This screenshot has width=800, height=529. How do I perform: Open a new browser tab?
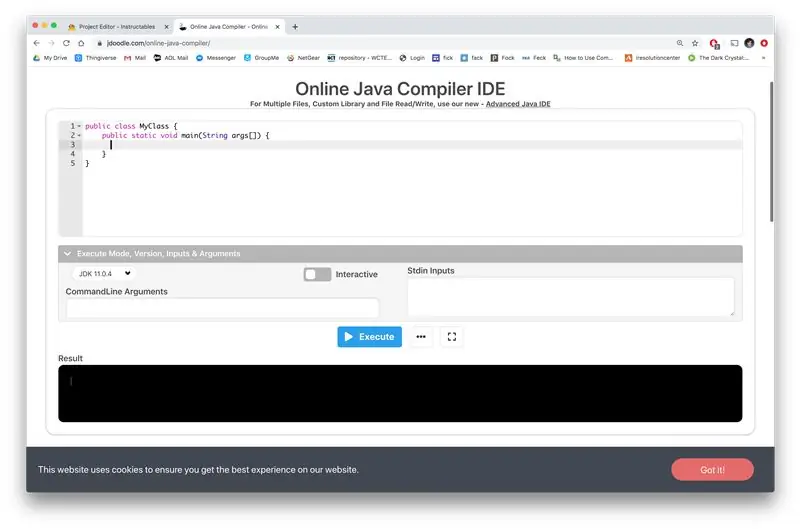point(295,27)
